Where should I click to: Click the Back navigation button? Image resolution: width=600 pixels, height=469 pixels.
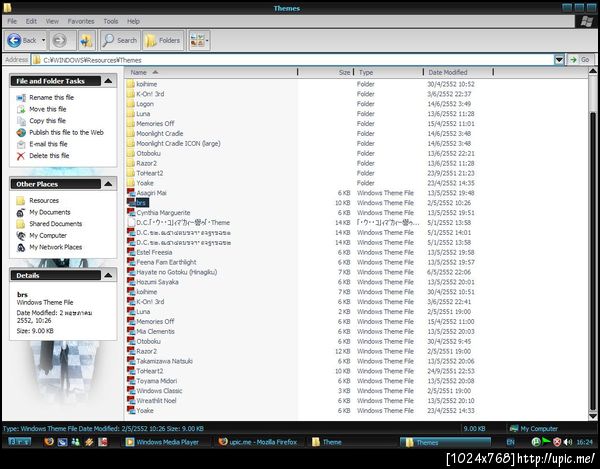pyautogui.click(x=22, y=40)
